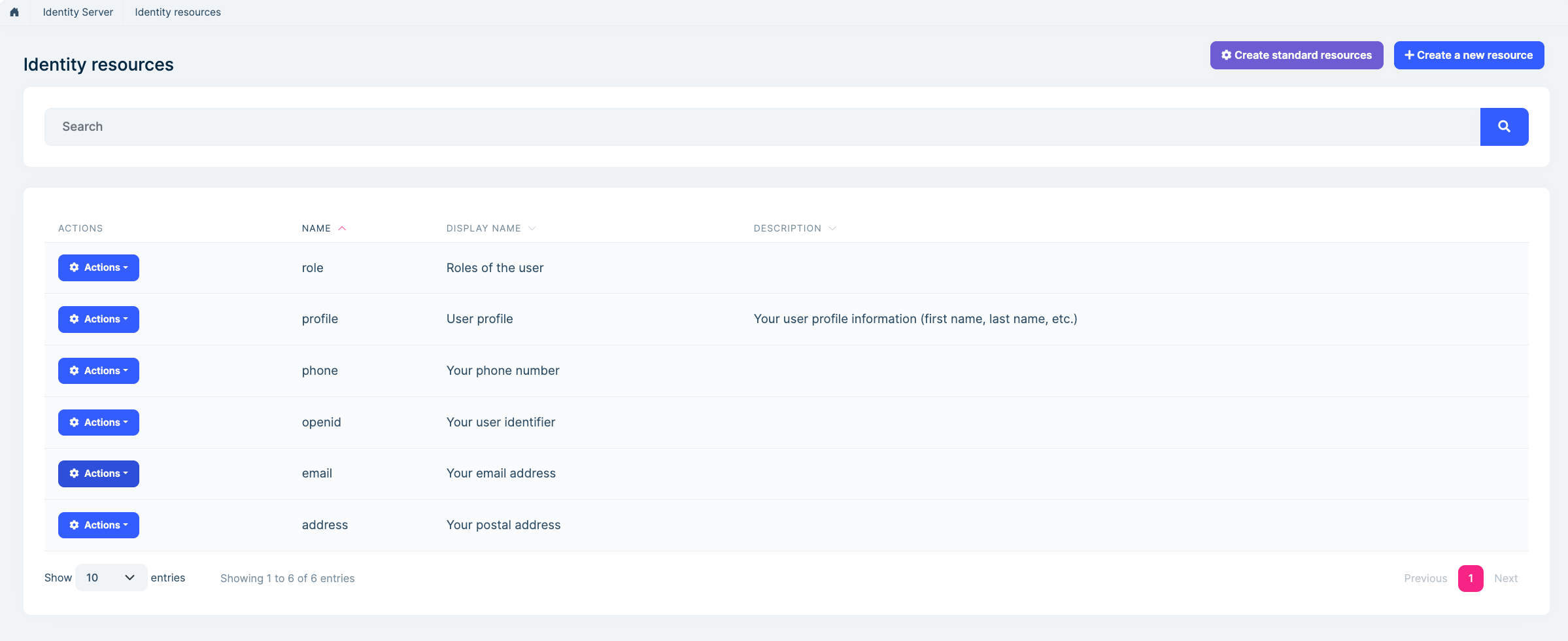Click the Next pagination link
The image size is (1568, 641).
1506,578
